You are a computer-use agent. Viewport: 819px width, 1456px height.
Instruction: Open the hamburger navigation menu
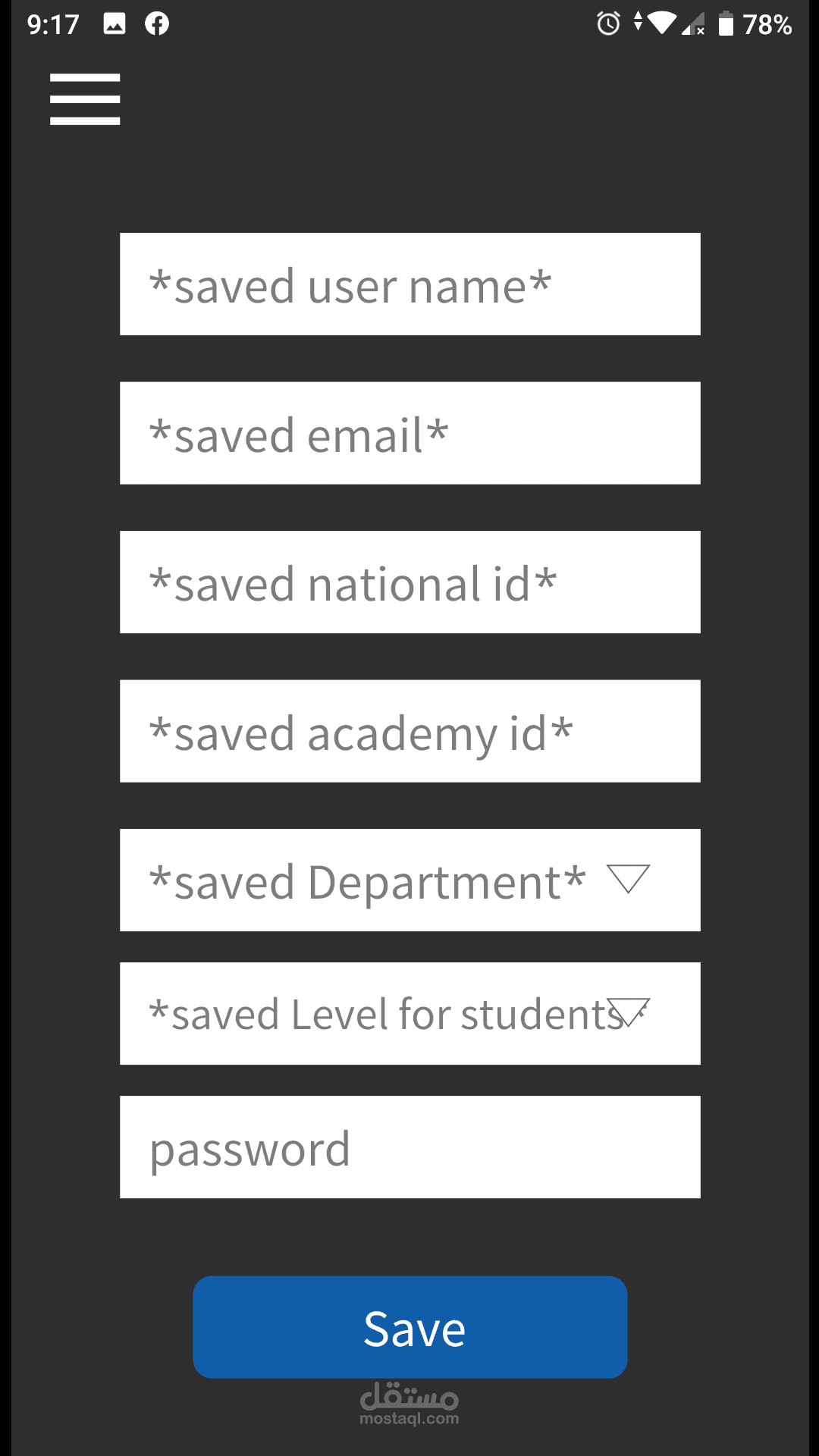85,99
